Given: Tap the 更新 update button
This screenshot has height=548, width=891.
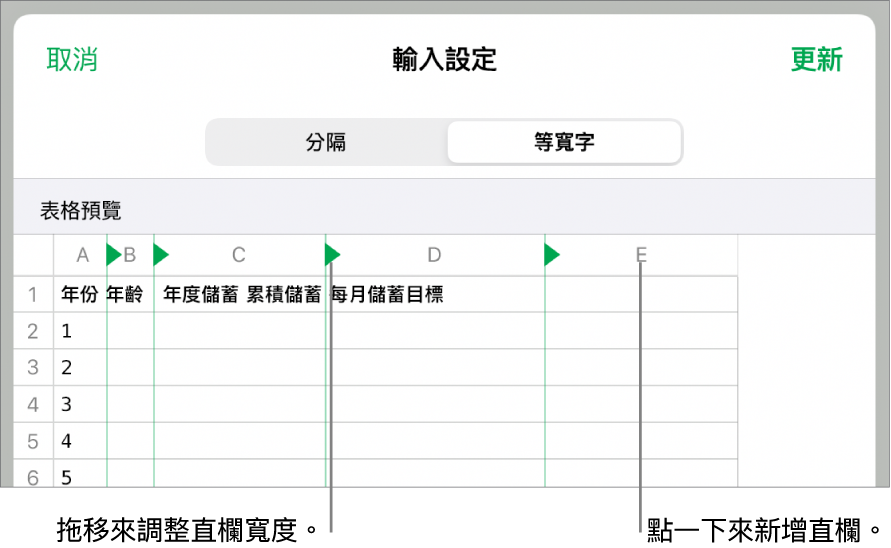Looking at the screenshot, I should [817, 60].
